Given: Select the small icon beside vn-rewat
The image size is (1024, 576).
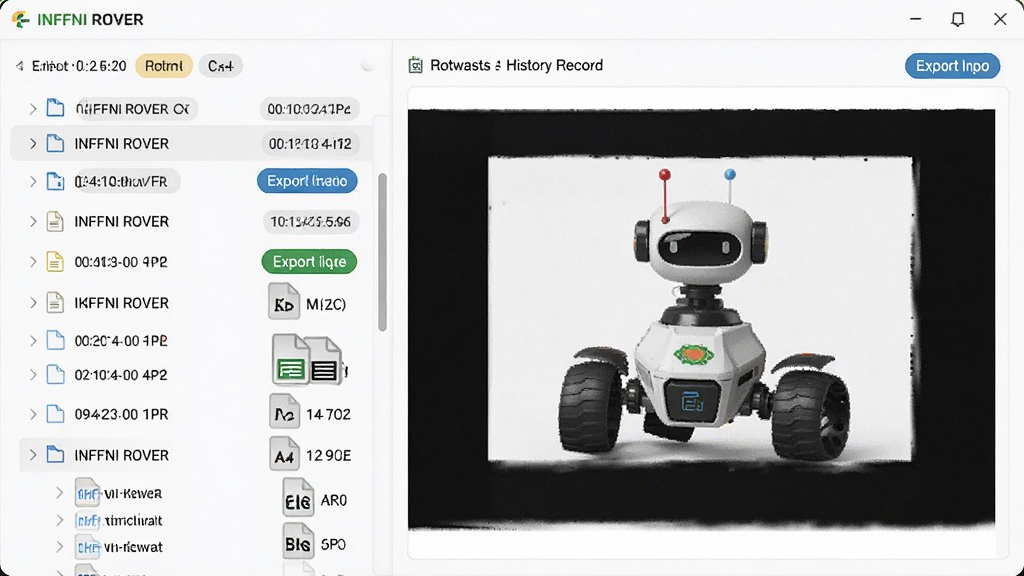Looking at the screenshot, I should [x=88, y=547].
